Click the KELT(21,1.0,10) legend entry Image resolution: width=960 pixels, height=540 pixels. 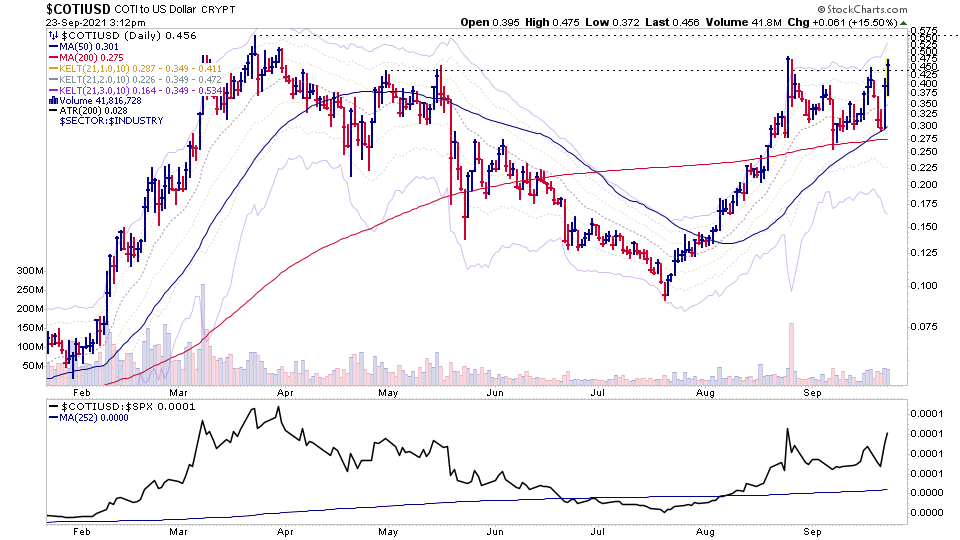(140, 69)
